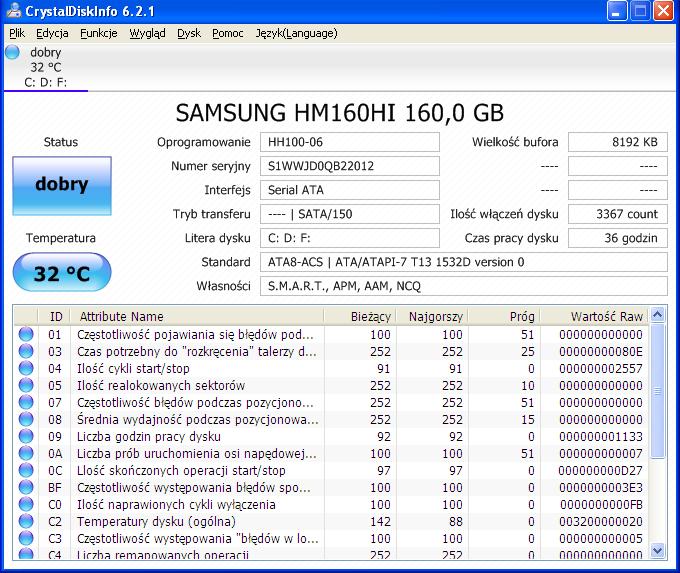680x573 pixels.
Task: Select the Liczba godzin pracy dysku row
Action: click(332, 436)
